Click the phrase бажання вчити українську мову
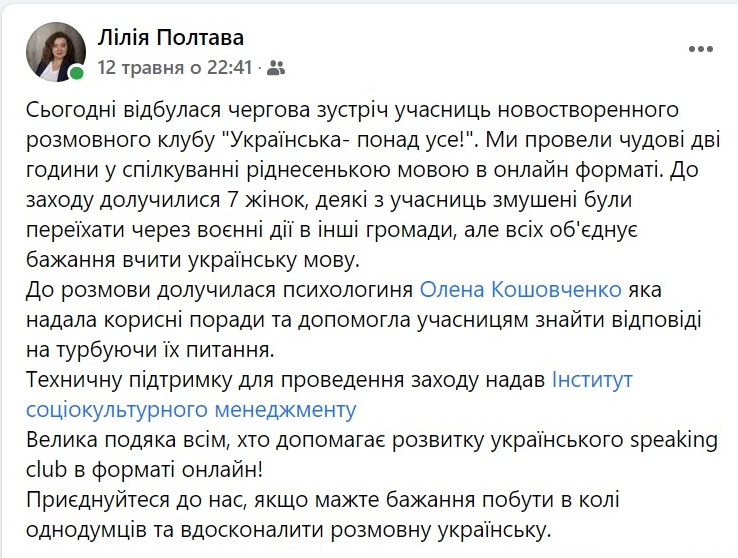Screen dimensions: 738x558 pos(193,260)
